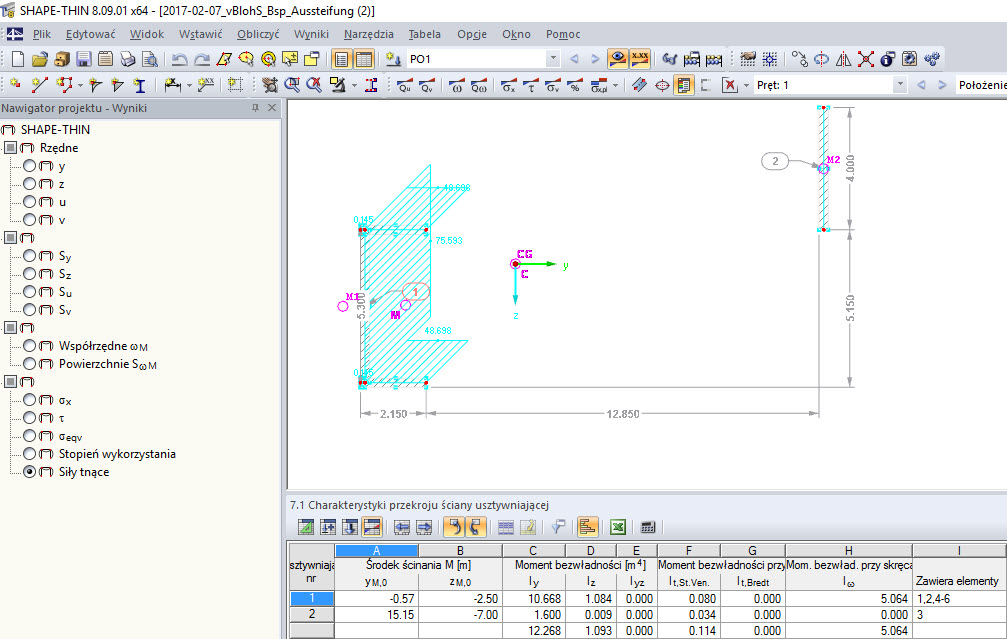Open the PO1 load case dropdown

point(553,58)
